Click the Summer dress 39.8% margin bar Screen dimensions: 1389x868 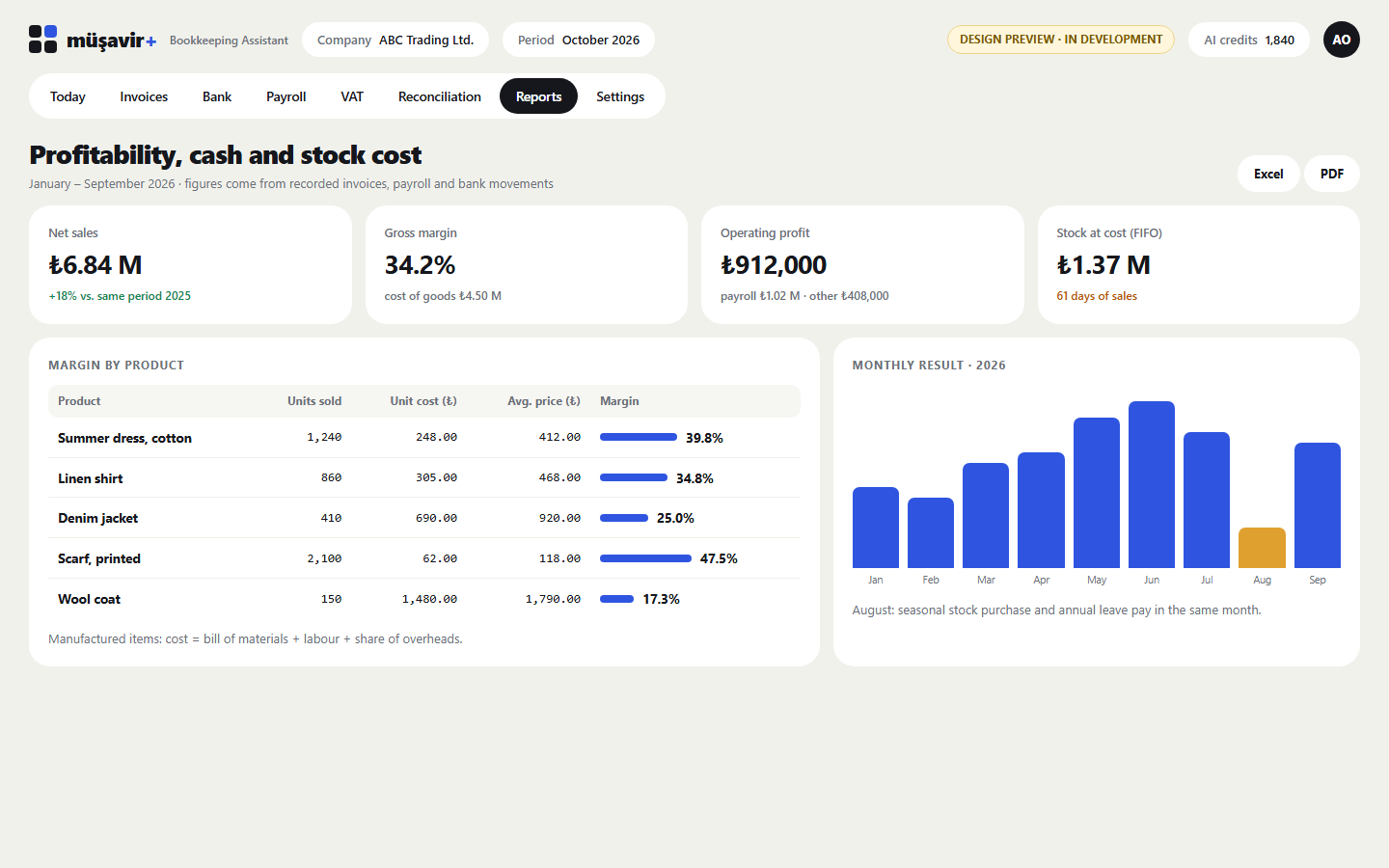639,437
